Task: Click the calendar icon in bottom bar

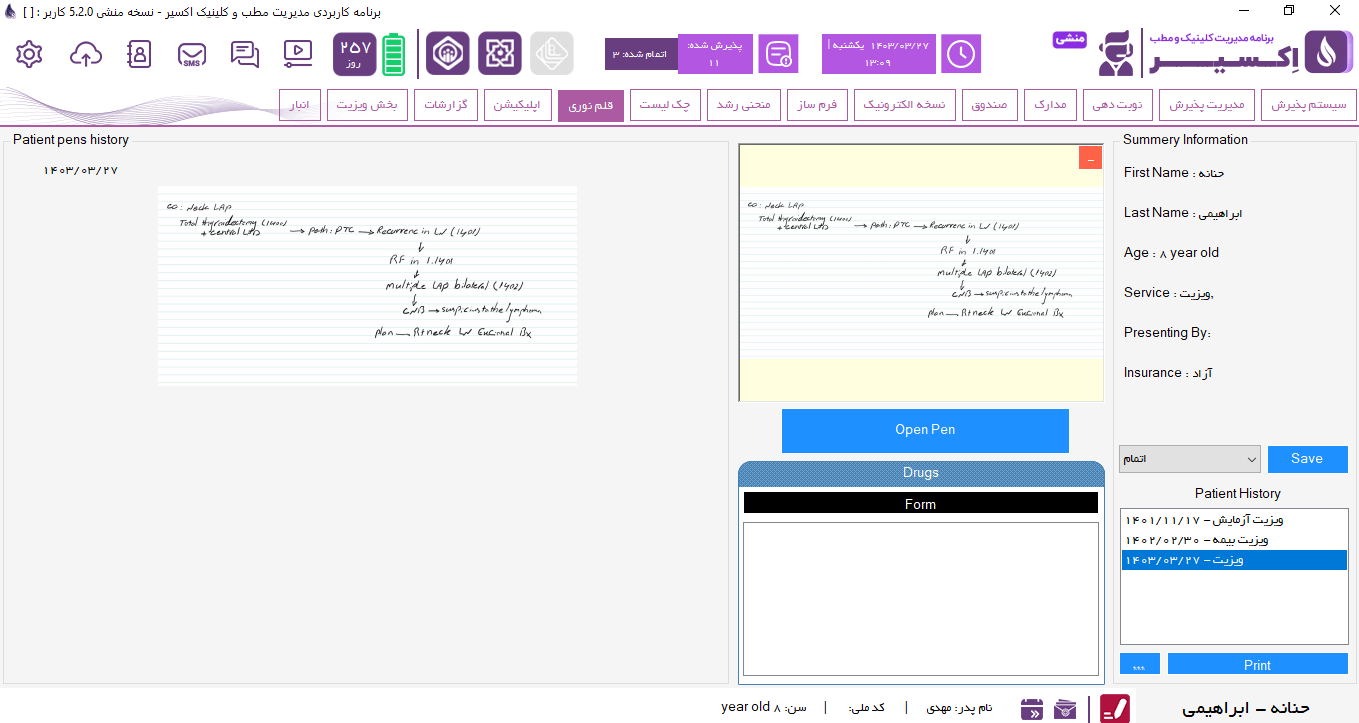Action: pos(1032,709)
